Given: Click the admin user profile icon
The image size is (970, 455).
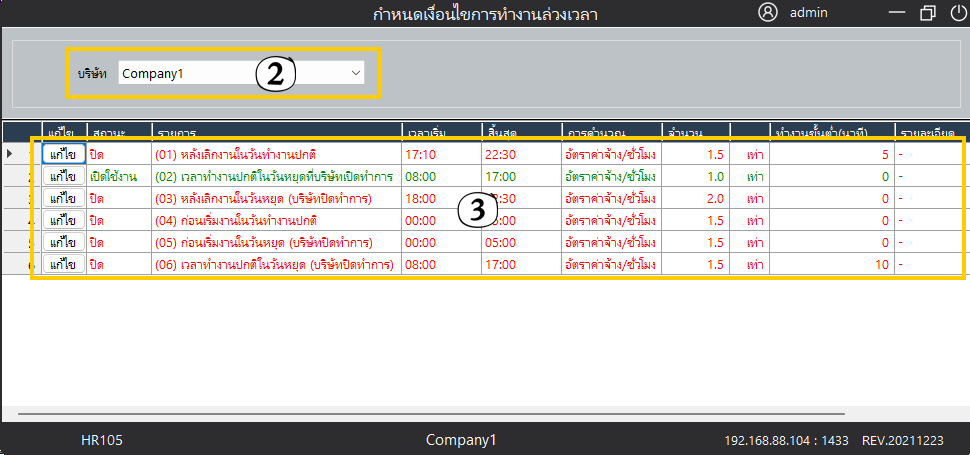Looking at the screenshot, I should point(768,13).
